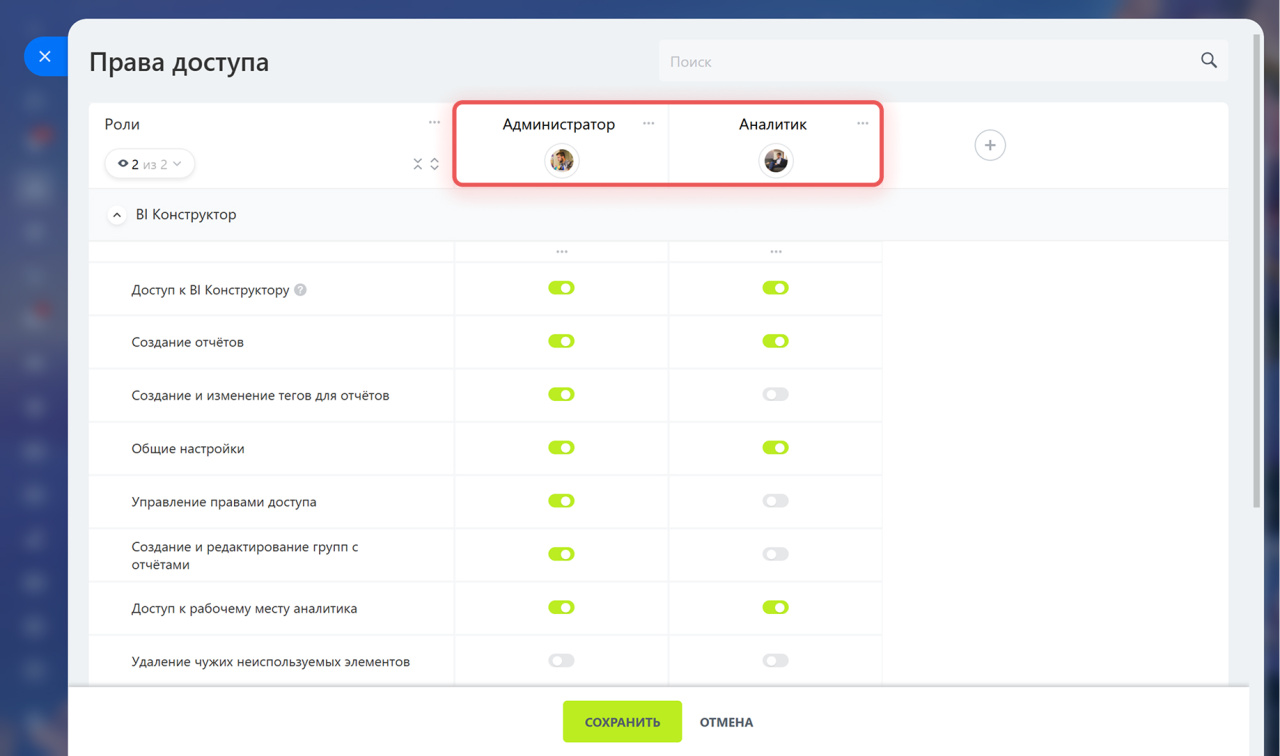Disable tags creation for Администратор
The width and height of the screenshot is (1280, 756).
pos(561,394)
